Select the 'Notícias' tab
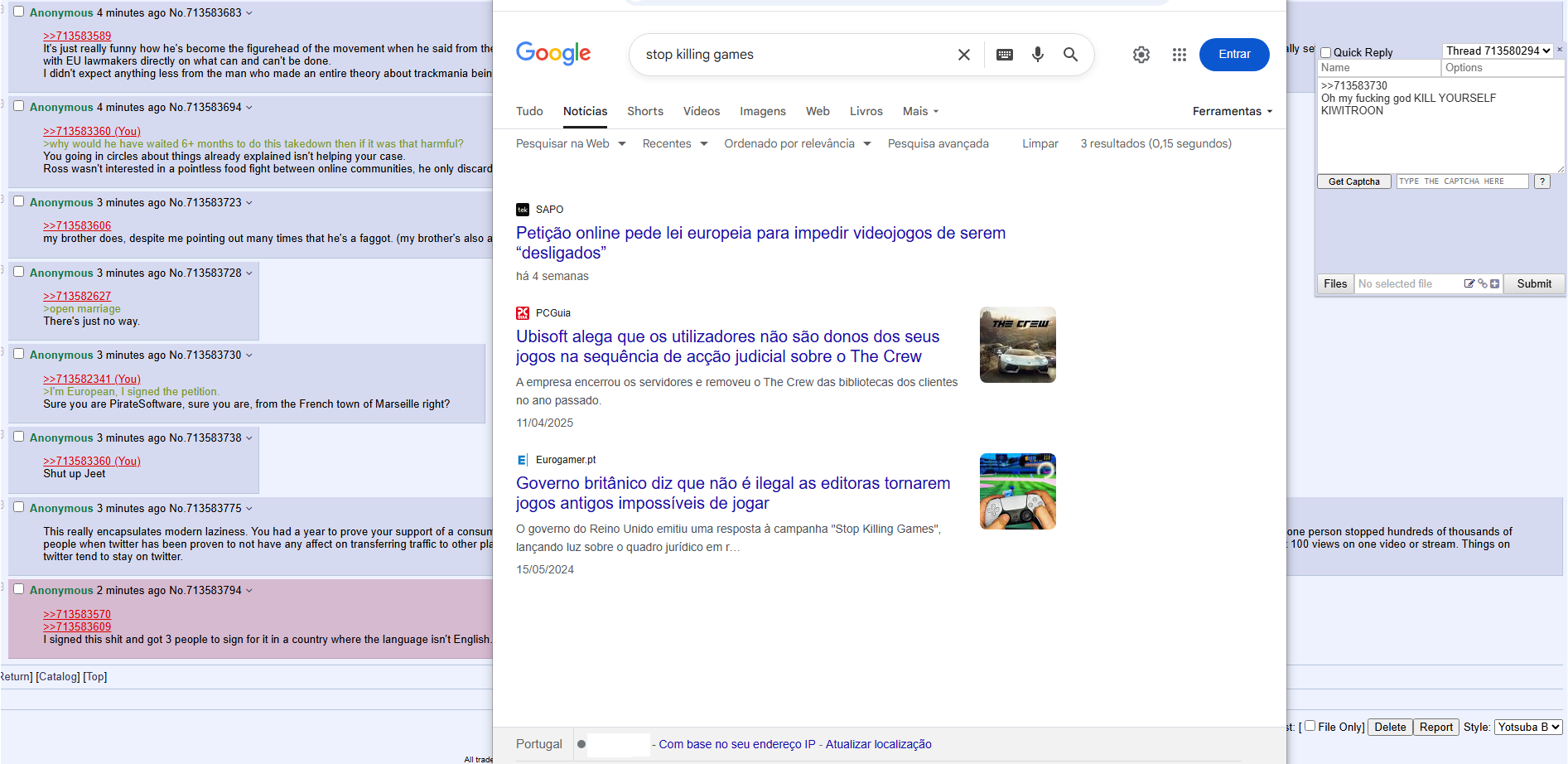The height and width of the screenshot is (764, 1568). (585, 111)
